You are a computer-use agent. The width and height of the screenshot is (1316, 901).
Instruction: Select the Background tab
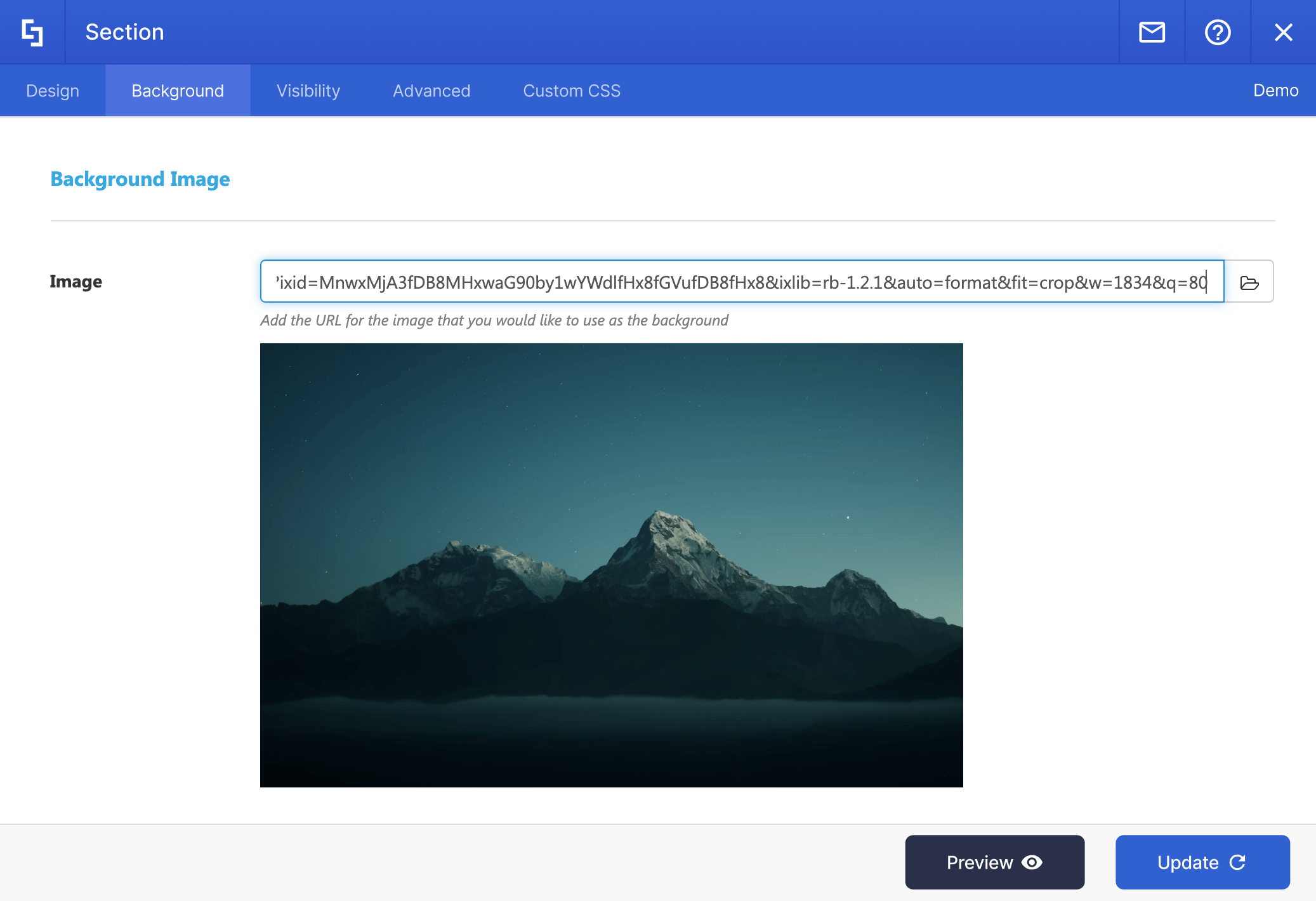tap(178, 91)
